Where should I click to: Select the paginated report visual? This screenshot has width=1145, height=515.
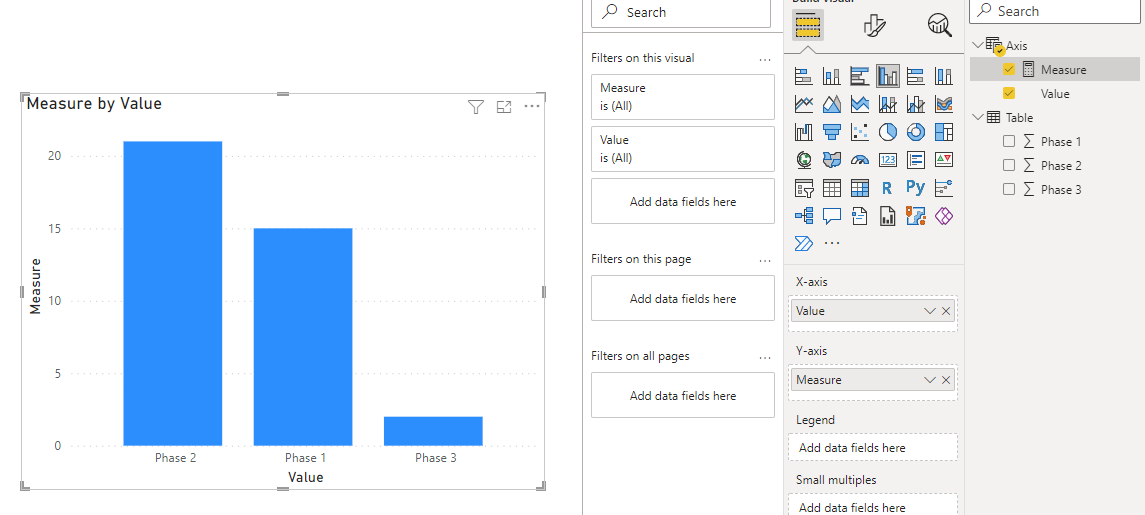tap(888, 216)
